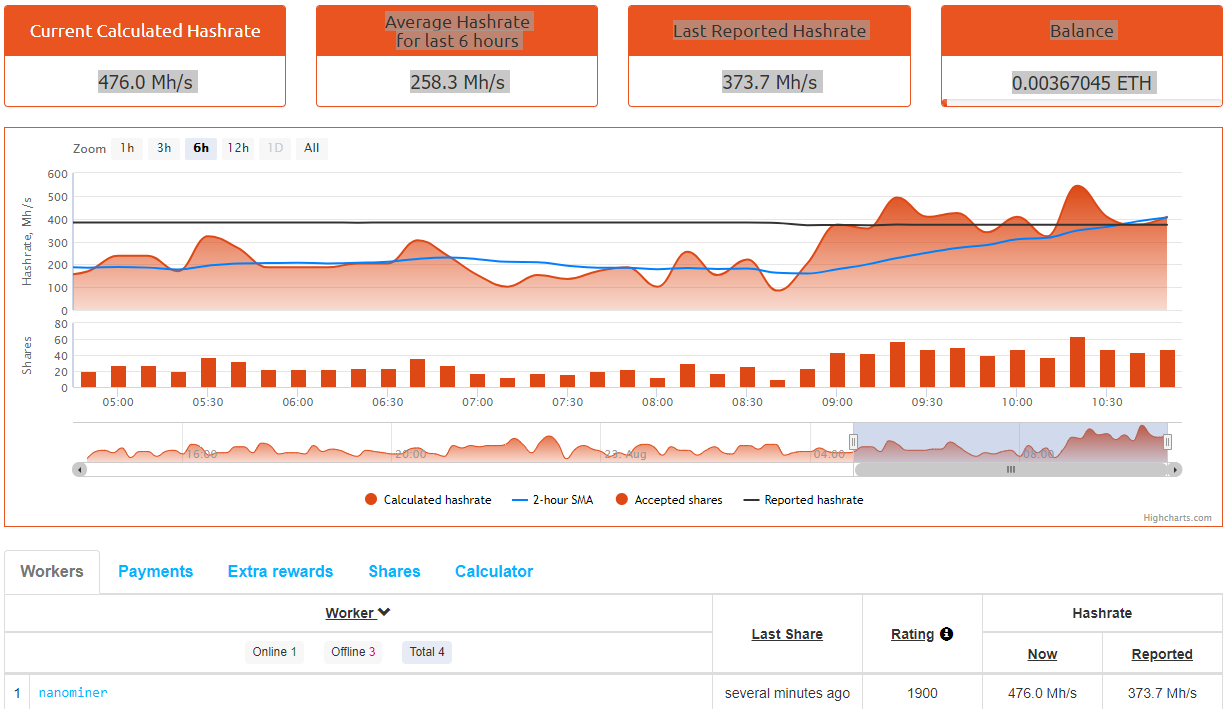Toggle the Accepted shares legend item
1232x709 pixels.
pos(668,500)
